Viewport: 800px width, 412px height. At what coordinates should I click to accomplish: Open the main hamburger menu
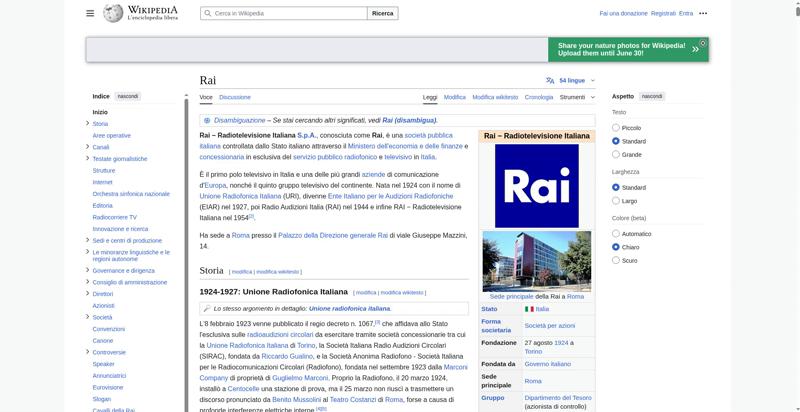[x=90, y=13]
